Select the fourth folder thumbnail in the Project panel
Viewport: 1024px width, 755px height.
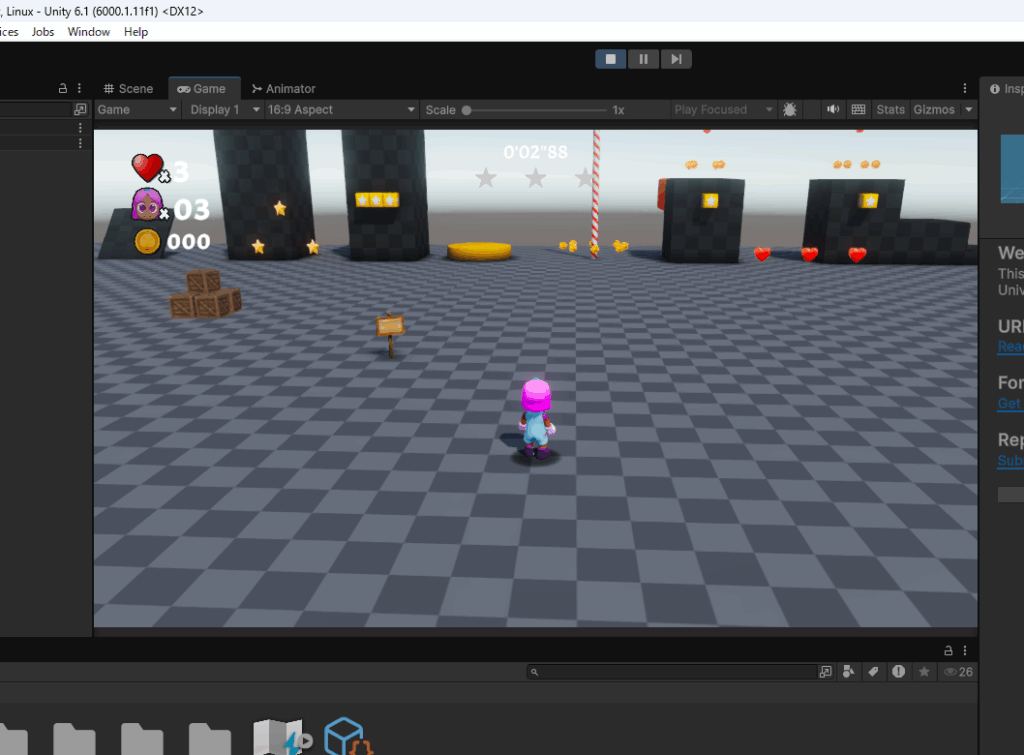coord(210,739)
